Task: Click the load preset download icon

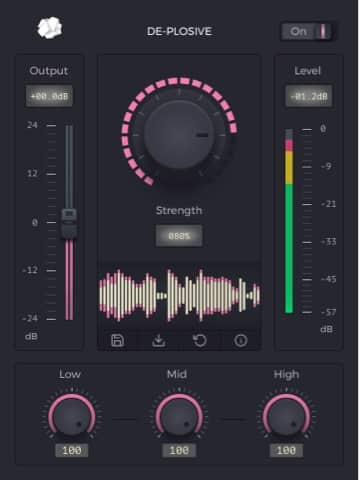Action: (x=159, y=340)
